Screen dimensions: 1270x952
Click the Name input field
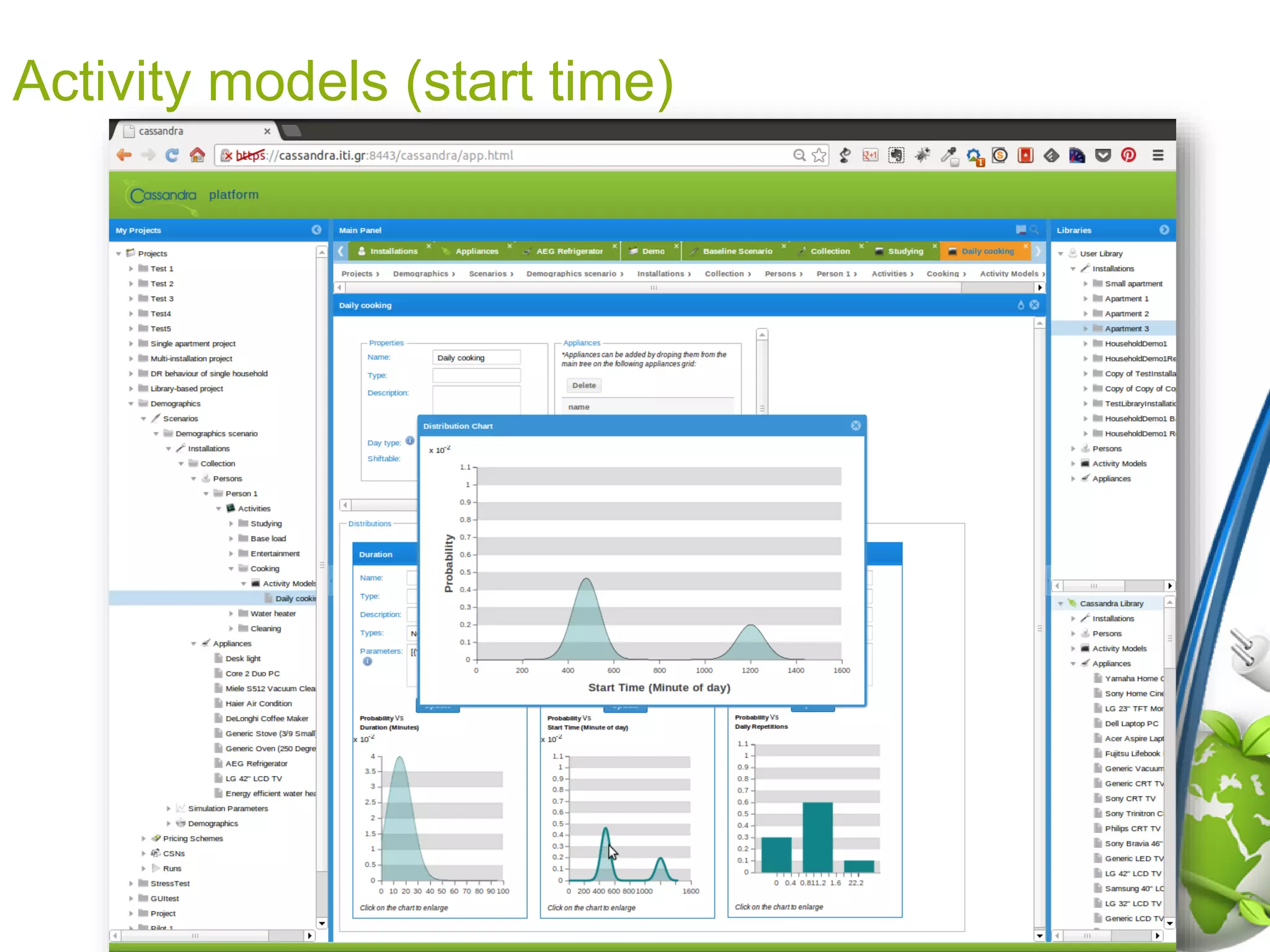click(x=476, y=358)
